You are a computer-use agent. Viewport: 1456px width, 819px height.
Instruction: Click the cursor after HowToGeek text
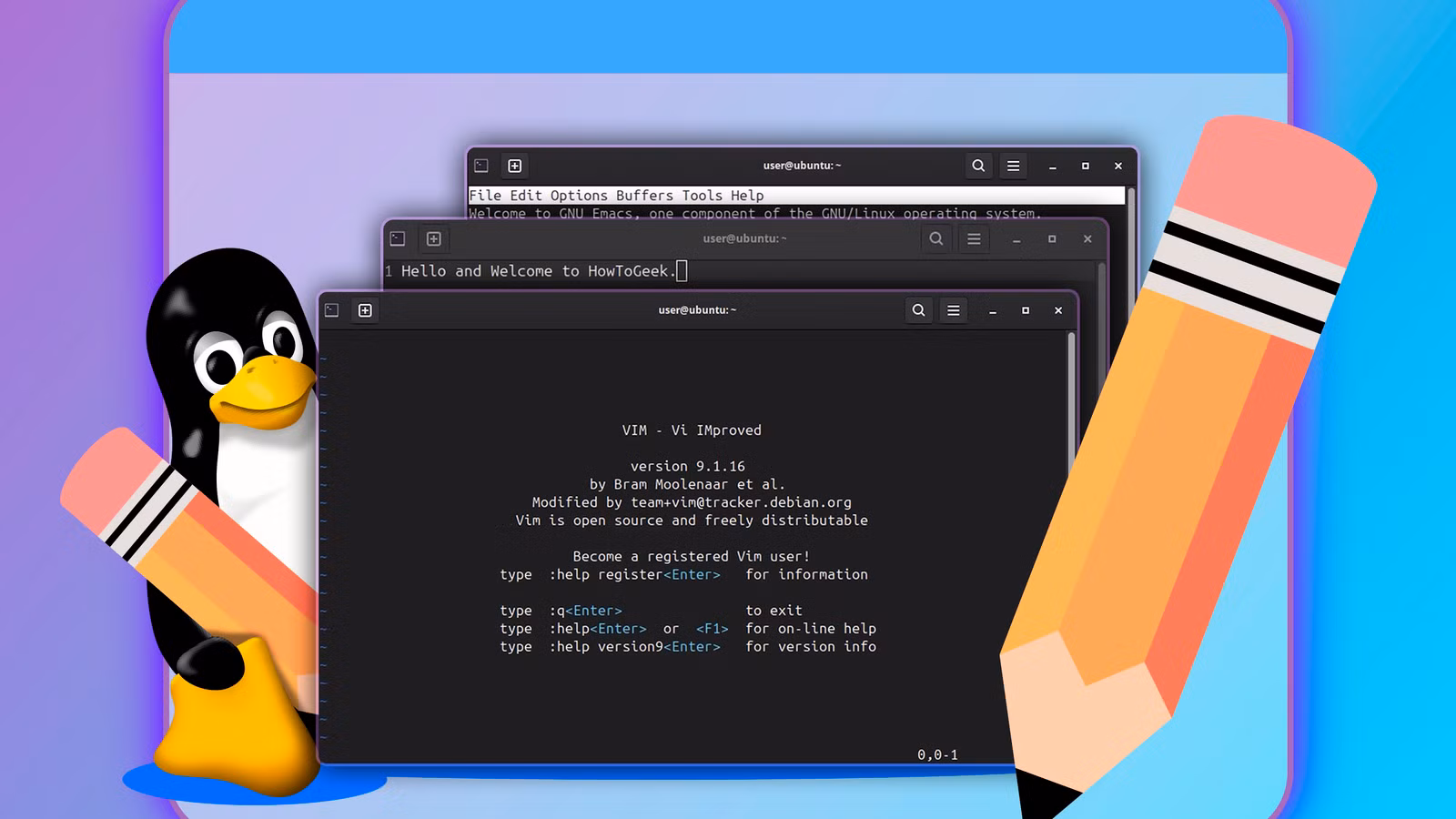coord(682,270)
